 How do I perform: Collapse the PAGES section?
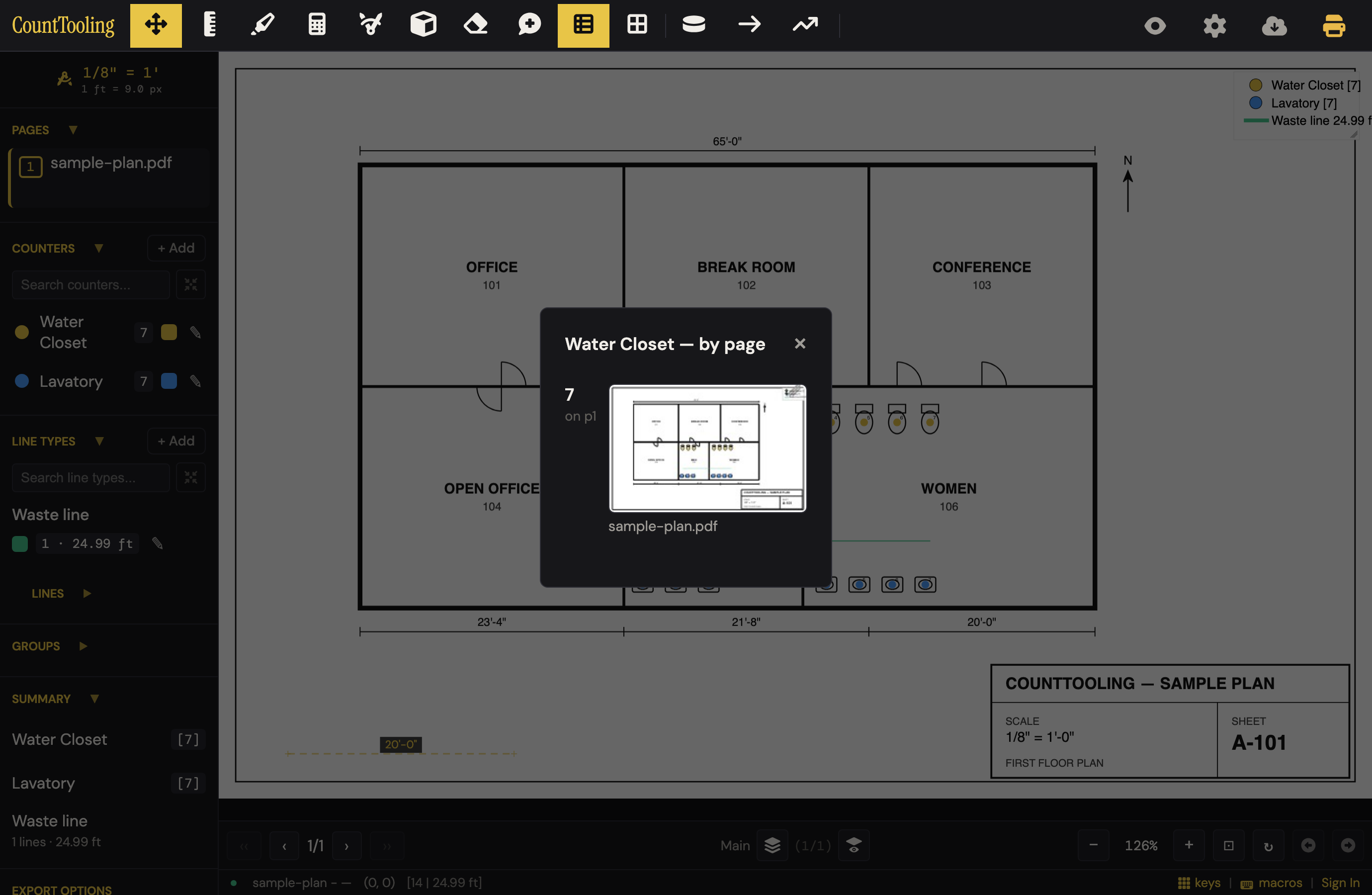point(73,130)
